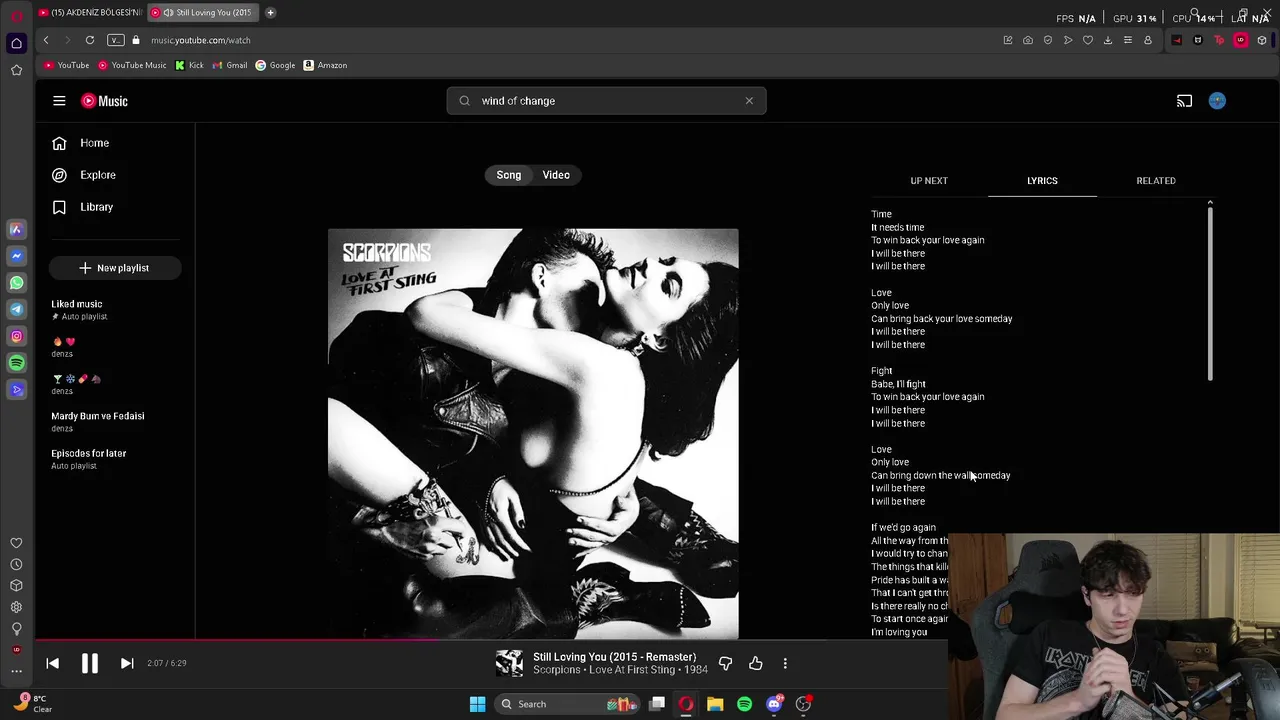Screen dimensions: 1280x720
Task: Open Messenger in browser sidebar
Action: 16,256
